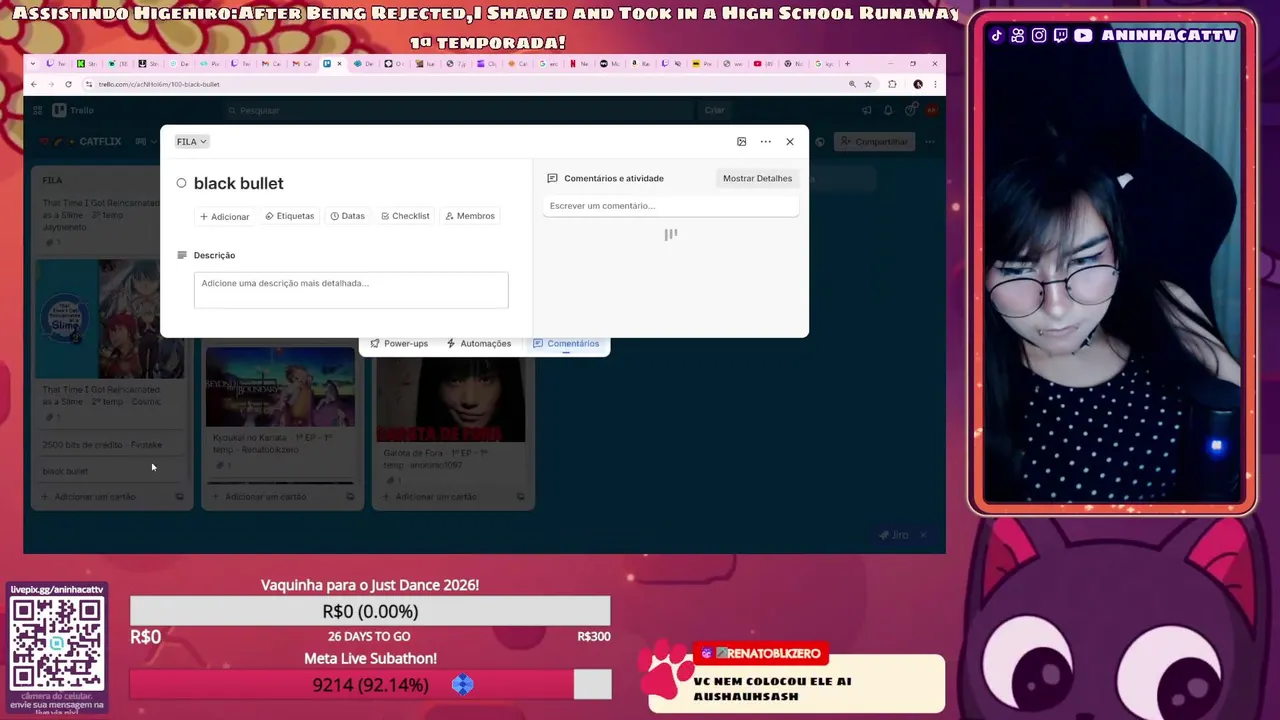Screen dimensions: 1280x720
Task: Click the Criar button in Trello header
Action: tap(715, 110)
